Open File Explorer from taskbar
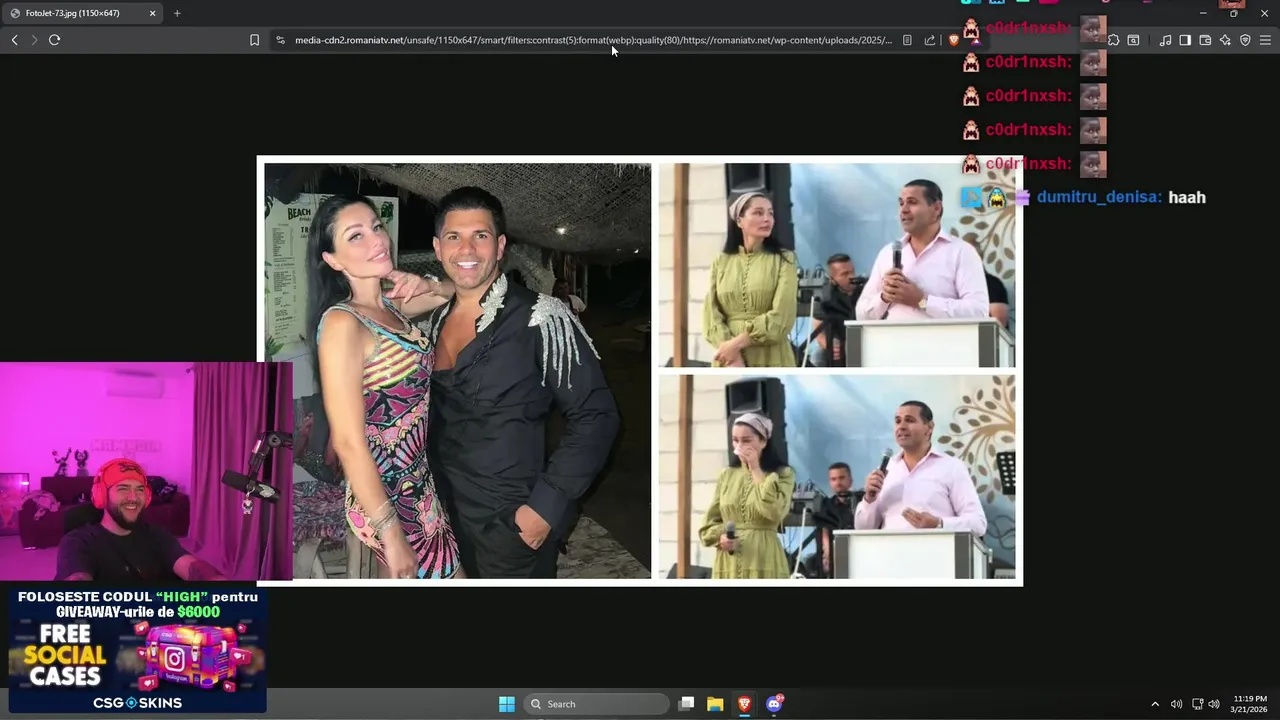This screenshot has height=720, width=1280. coord(715,704)
